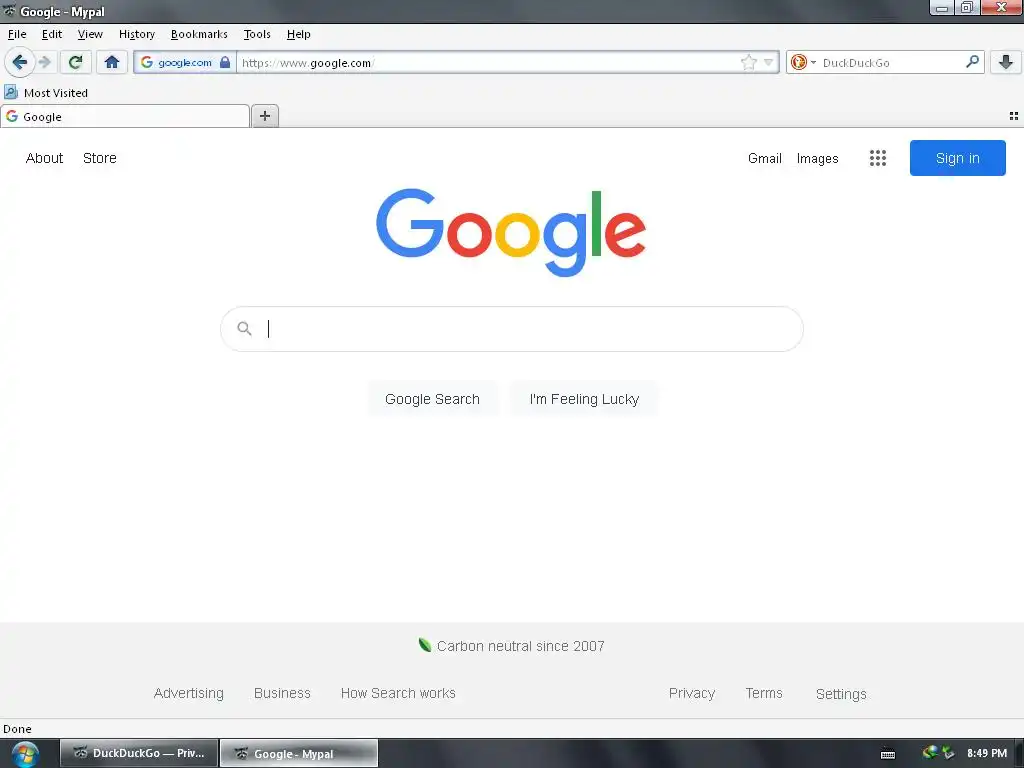
Task: Click the magnifier icon in Google search box
Action: point(244,328)
